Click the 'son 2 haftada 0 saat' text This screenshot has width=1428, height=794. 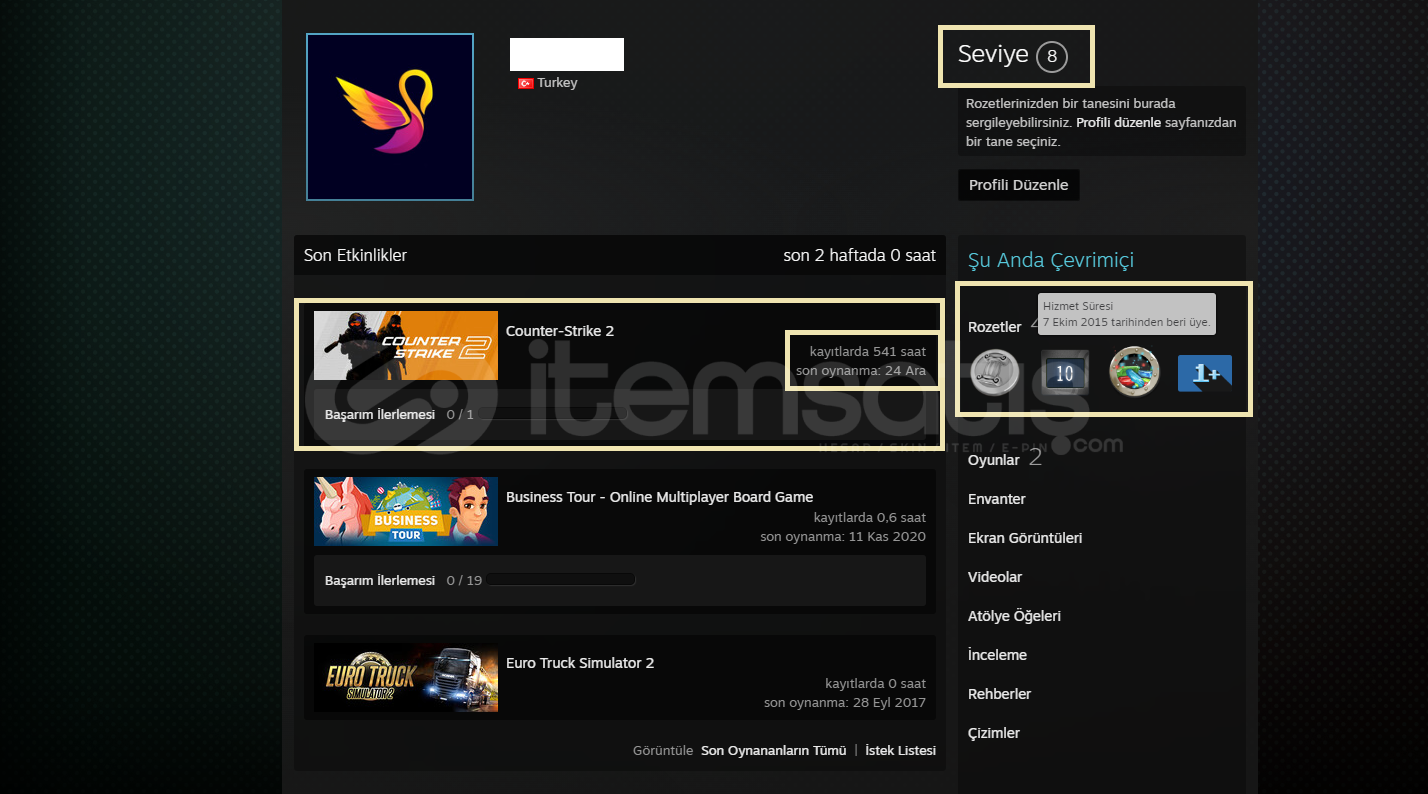click(860, 255)
